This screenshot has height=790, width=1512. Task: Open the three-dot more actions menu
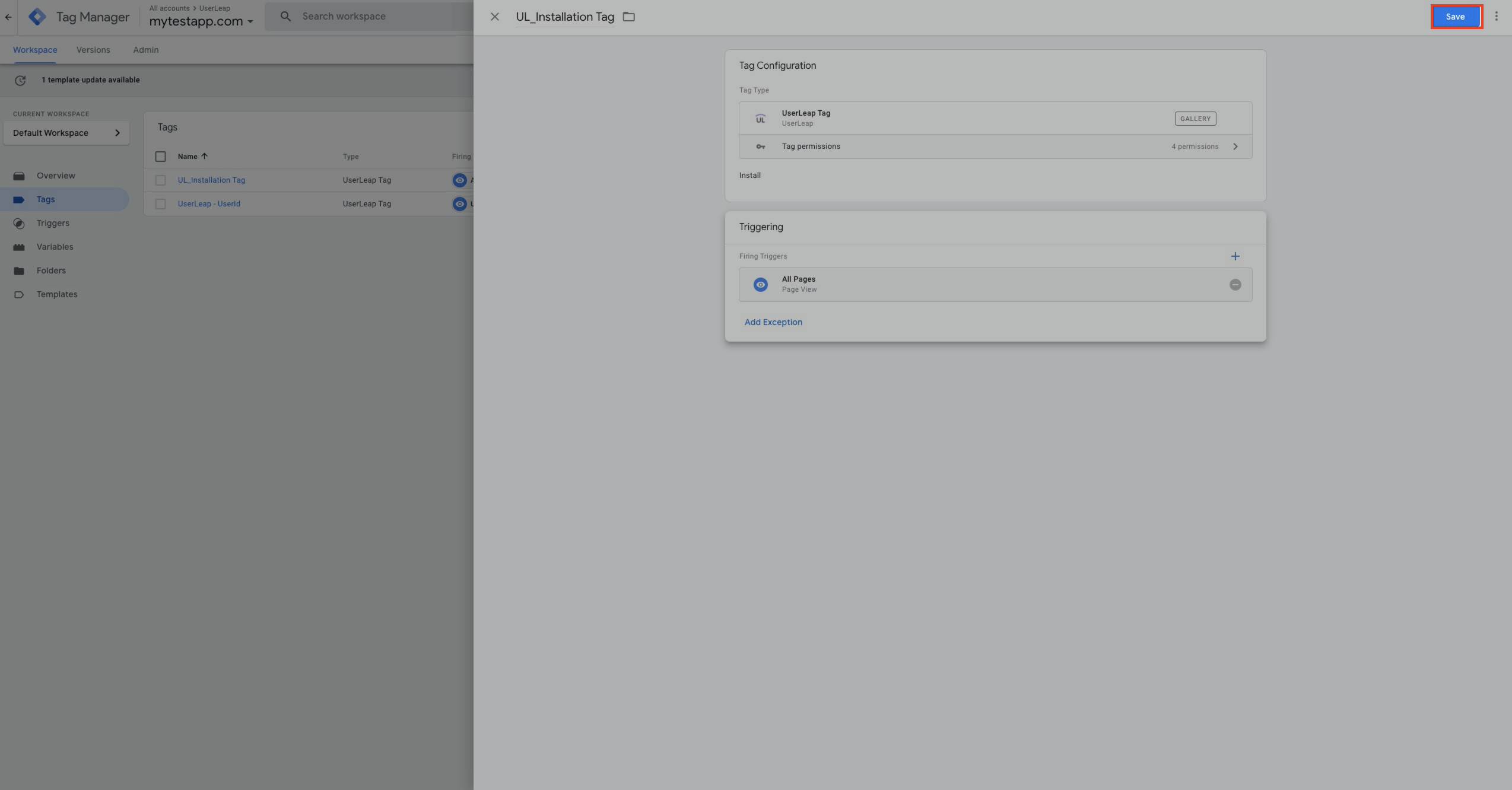pyautogui.click(x=1496, y=17)
